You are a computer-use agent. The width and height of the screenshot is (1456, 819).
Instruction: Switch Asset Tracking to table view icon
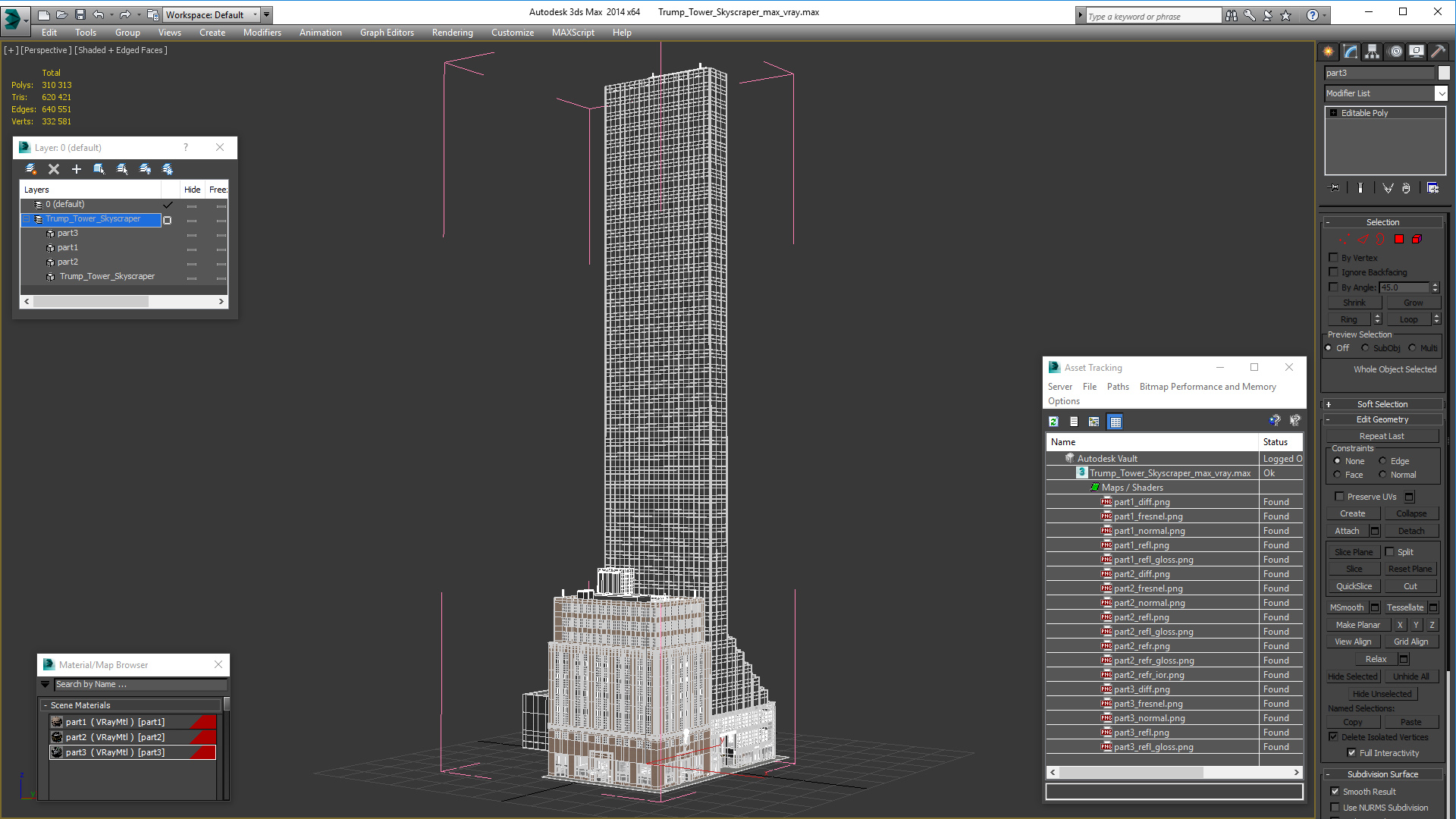point(1115,422)
